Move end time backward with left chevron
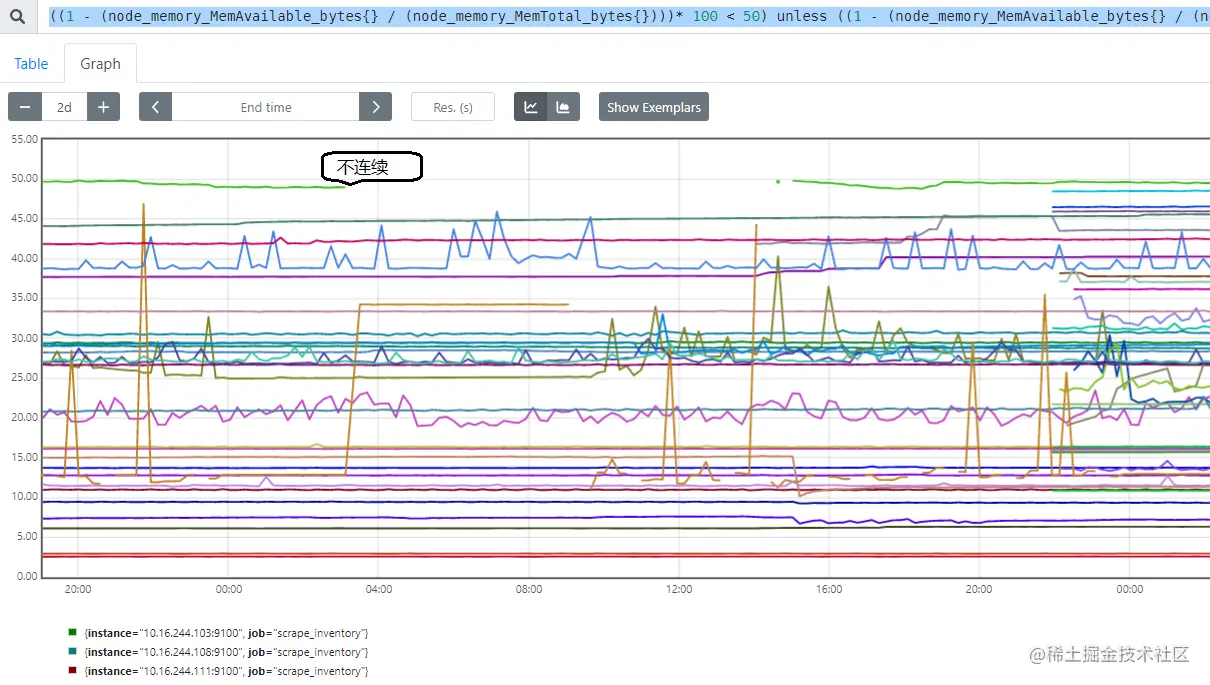Image resolution: width=1210 pixels, height=685 pixels. (x=156, y=107)
